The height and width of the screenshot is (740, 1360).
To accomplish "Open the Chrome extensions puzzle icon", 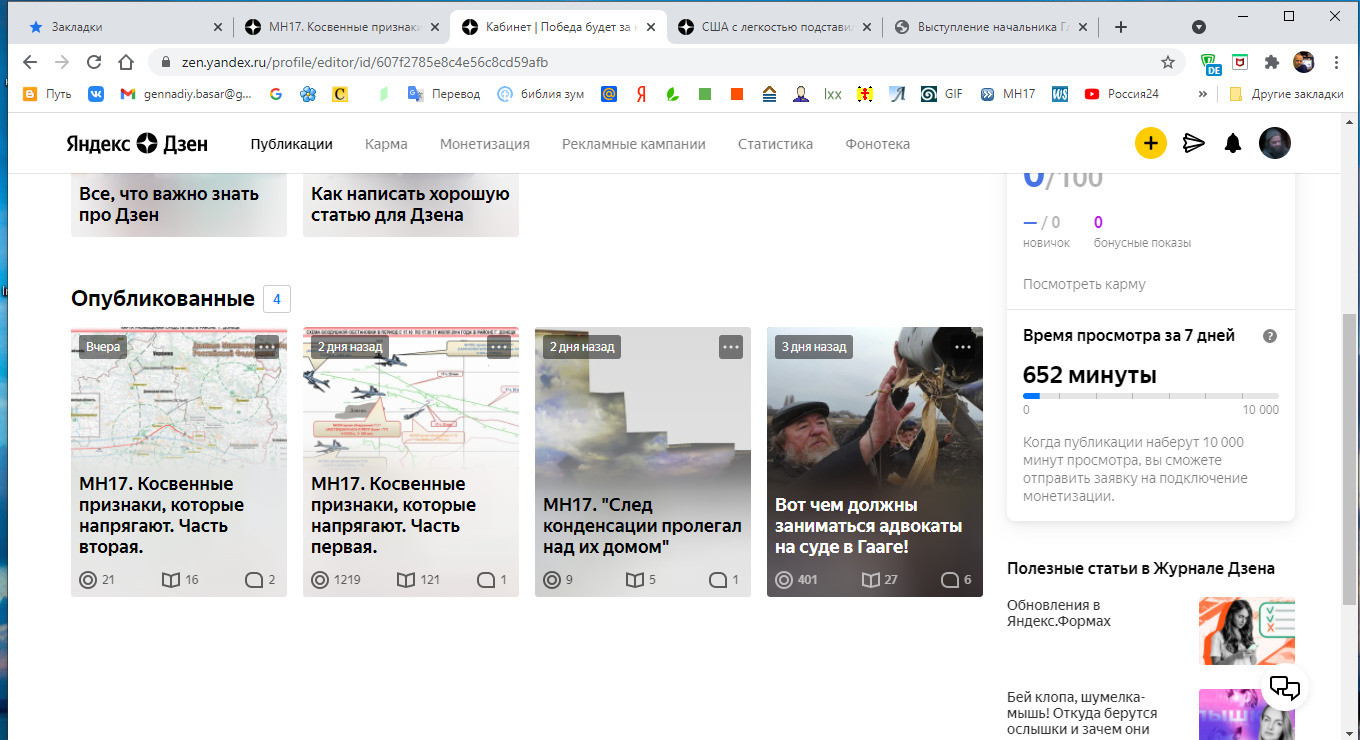I will (x=1272, y=62).
